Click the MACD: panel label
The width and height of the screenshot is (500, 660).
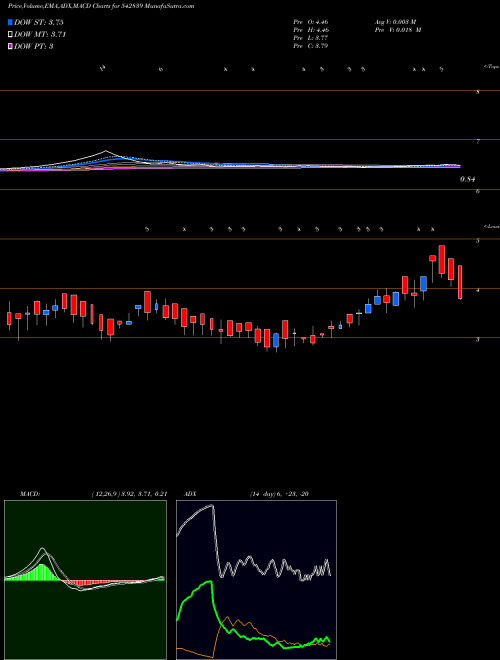tap(30, 494)
